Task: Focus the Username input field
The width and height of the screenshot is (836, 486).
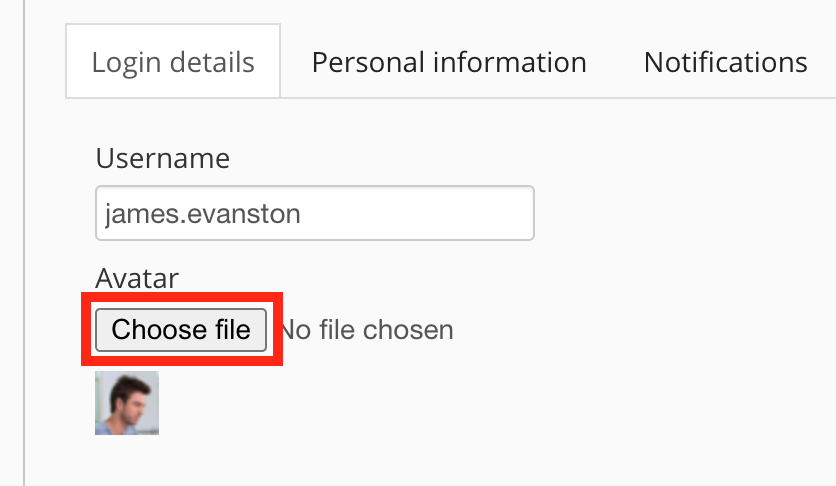Action: 314,213
